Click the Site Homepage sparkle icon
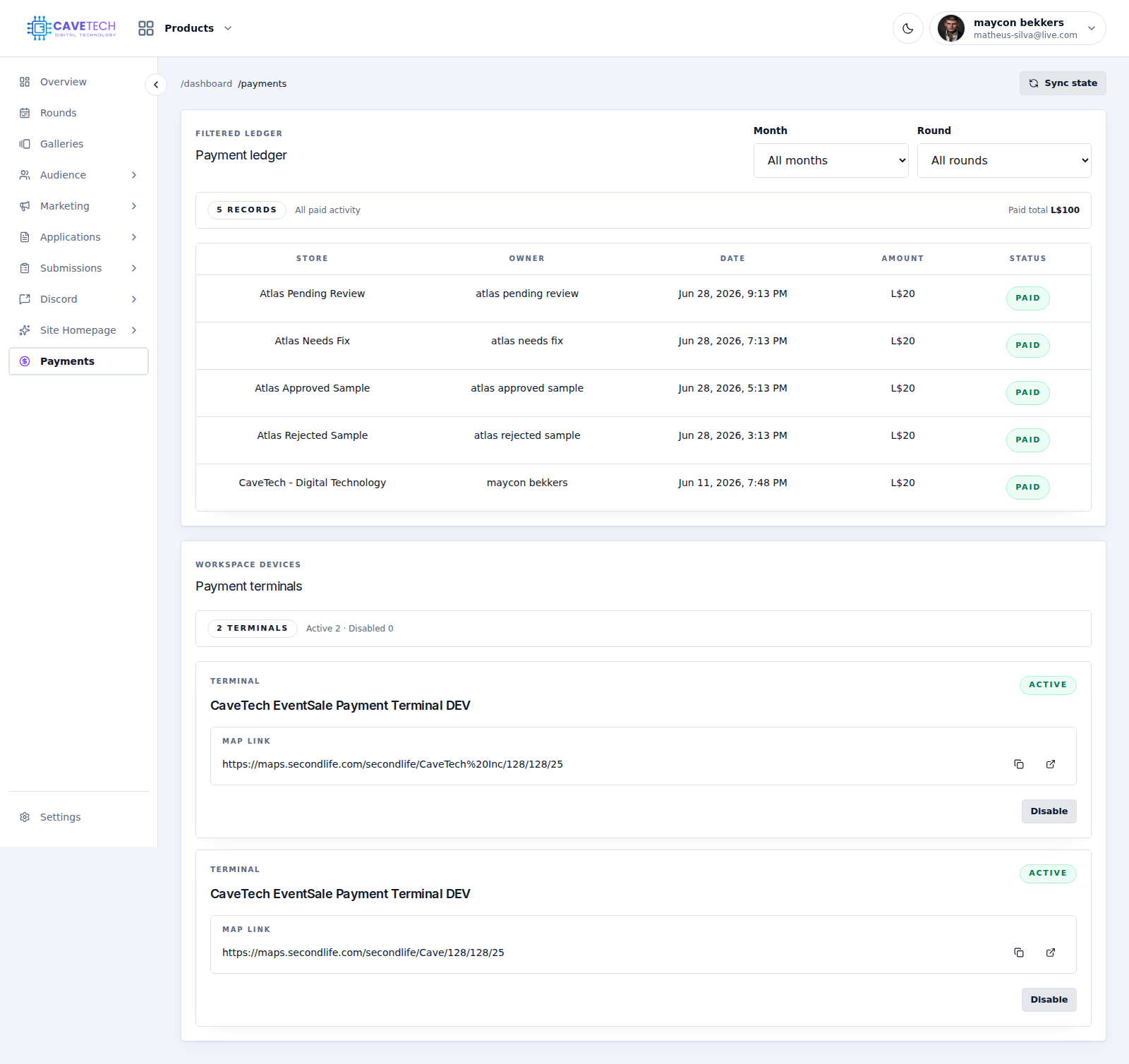 pyautogui.click(x=25, y=330)
